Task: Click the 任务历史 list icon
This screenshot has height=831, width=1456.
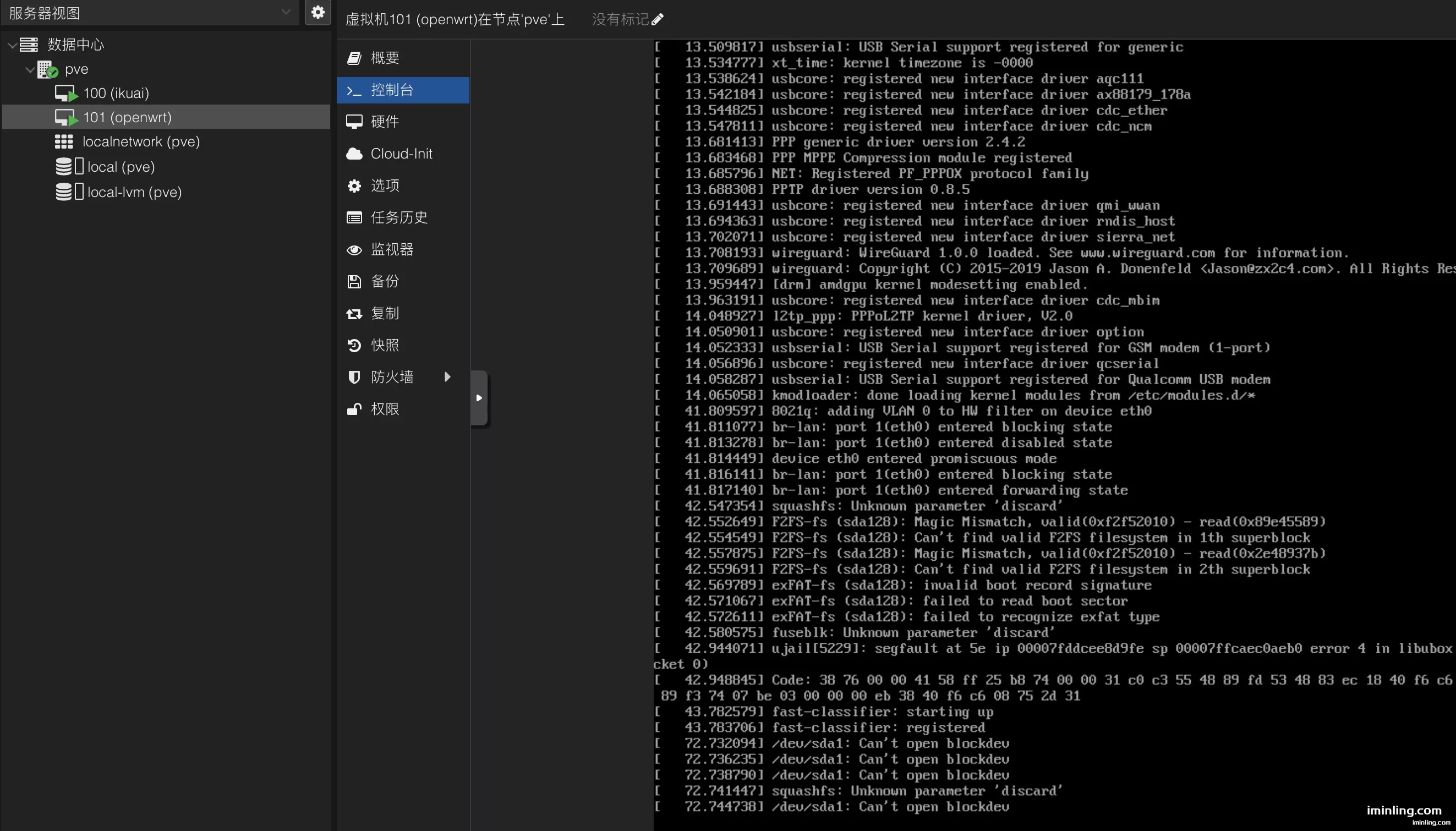Action: pyautogui.click(x=354, y=217)
